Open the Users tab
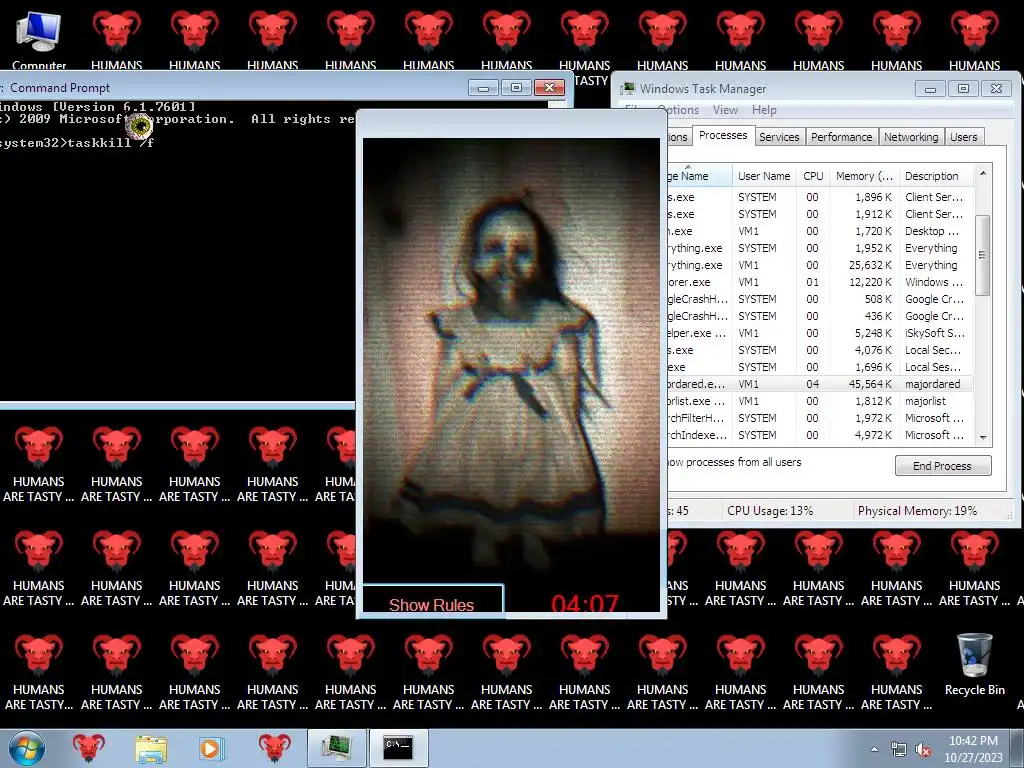The width and height of the screenshot is (1024, 768). [964, 137]
